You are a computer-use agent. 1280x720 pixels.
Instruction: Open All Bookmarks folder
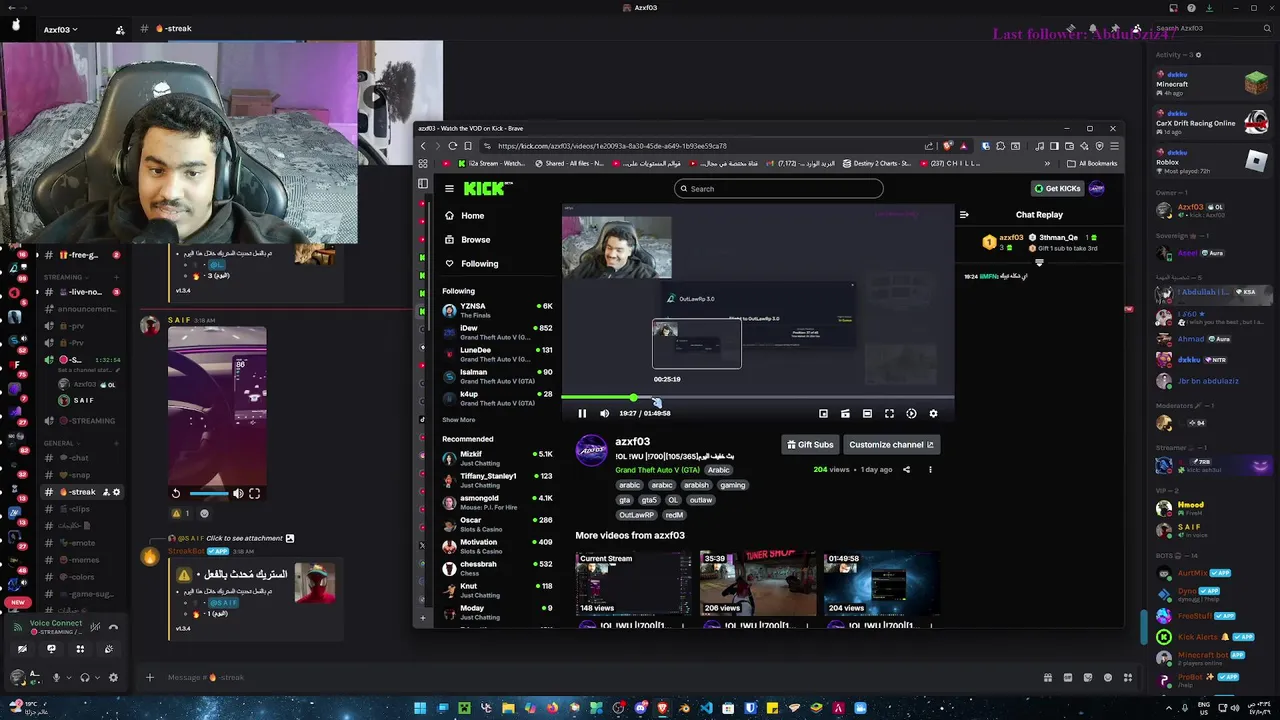coord(1092,163)
